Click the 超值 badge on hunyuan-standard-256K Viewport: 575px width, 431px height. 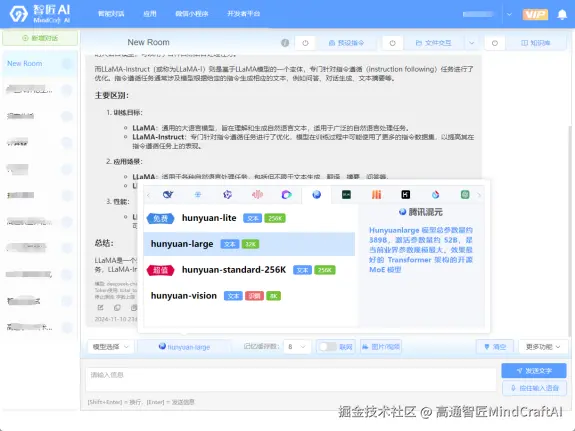pos(160,270)
